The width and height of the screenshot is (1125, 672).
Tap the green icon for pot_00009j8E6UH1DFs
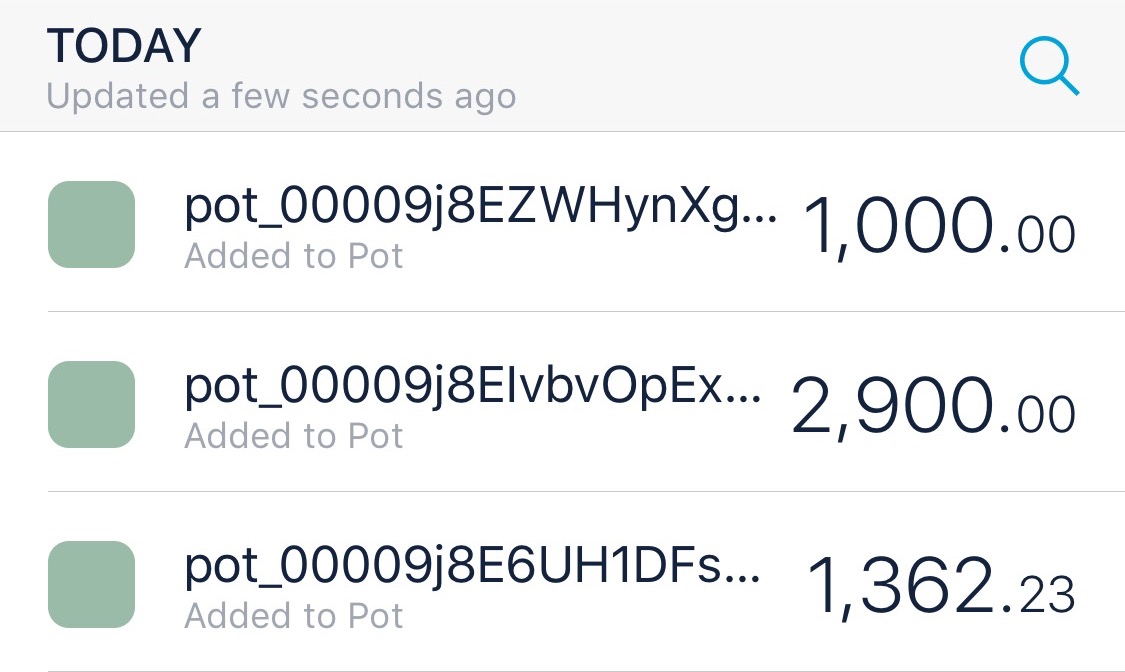click(91, 585)
